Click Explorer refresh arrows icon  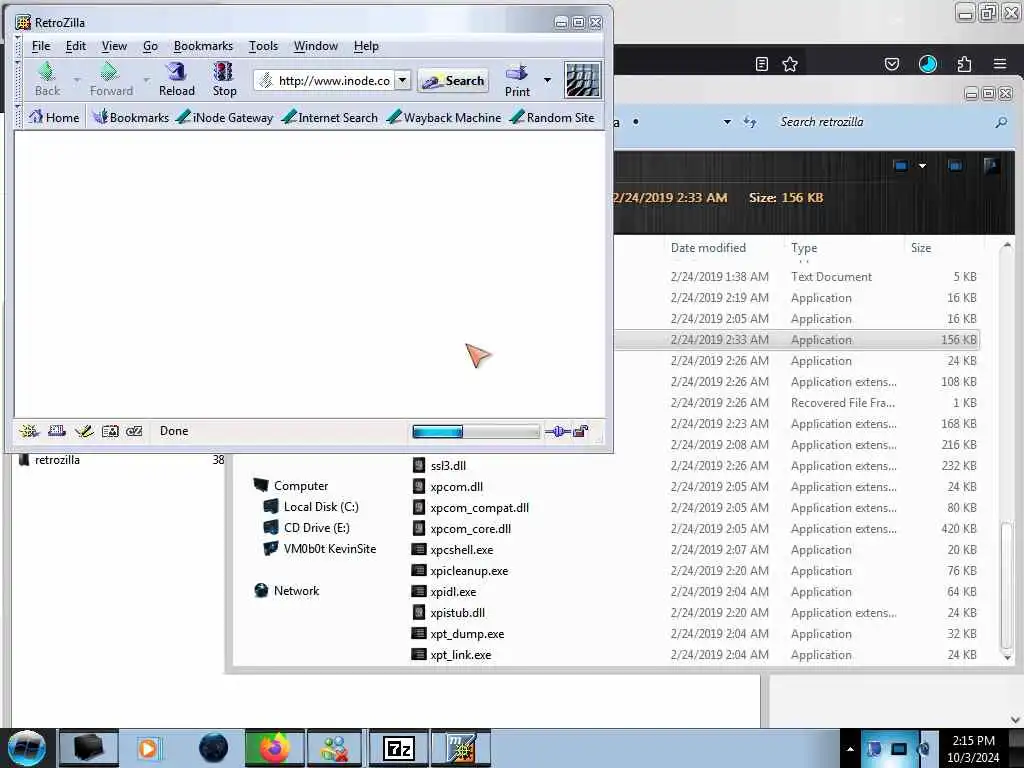(x=750, y=122)
